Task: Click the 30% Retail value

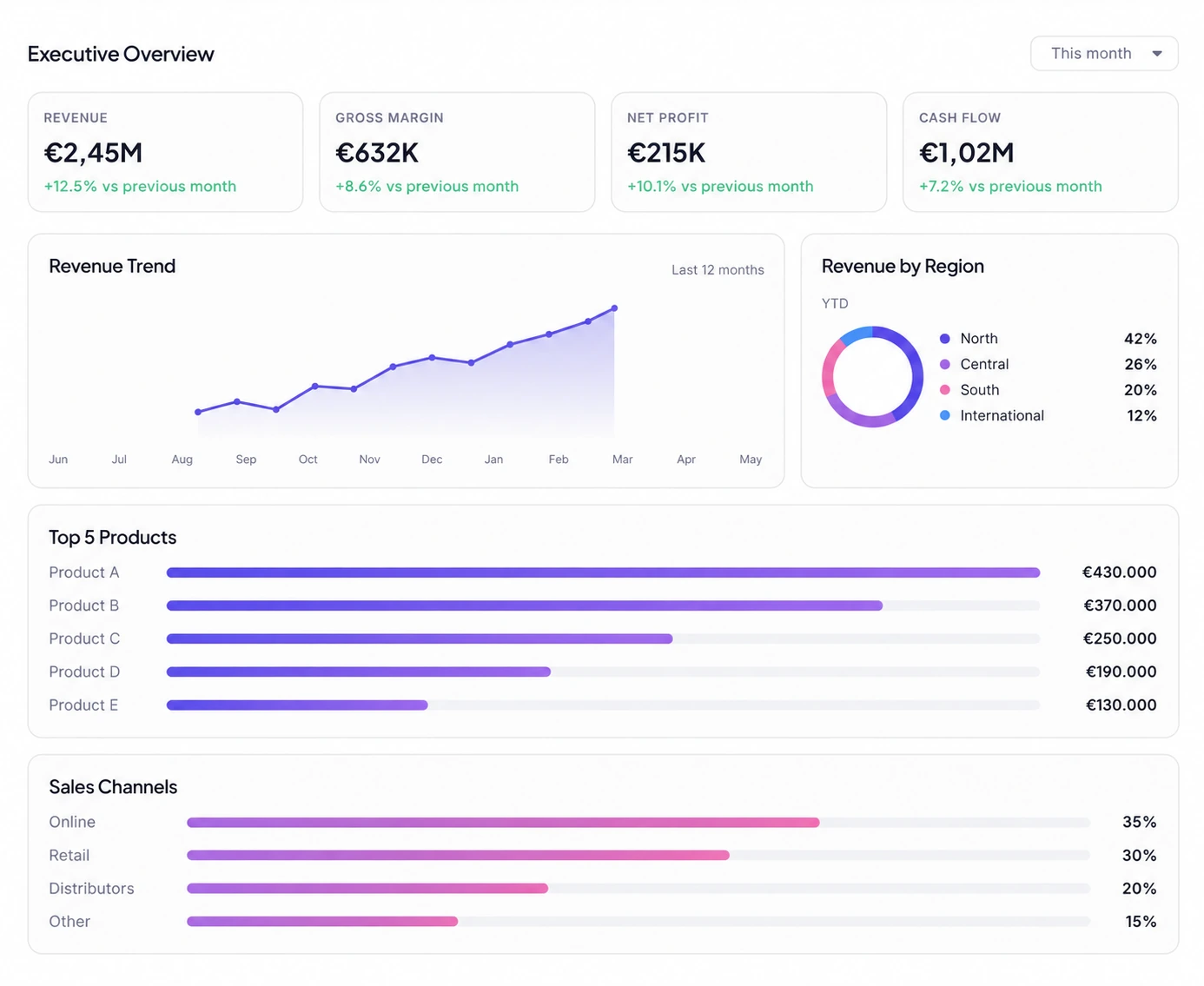Action: click(x=1140, y=855)
